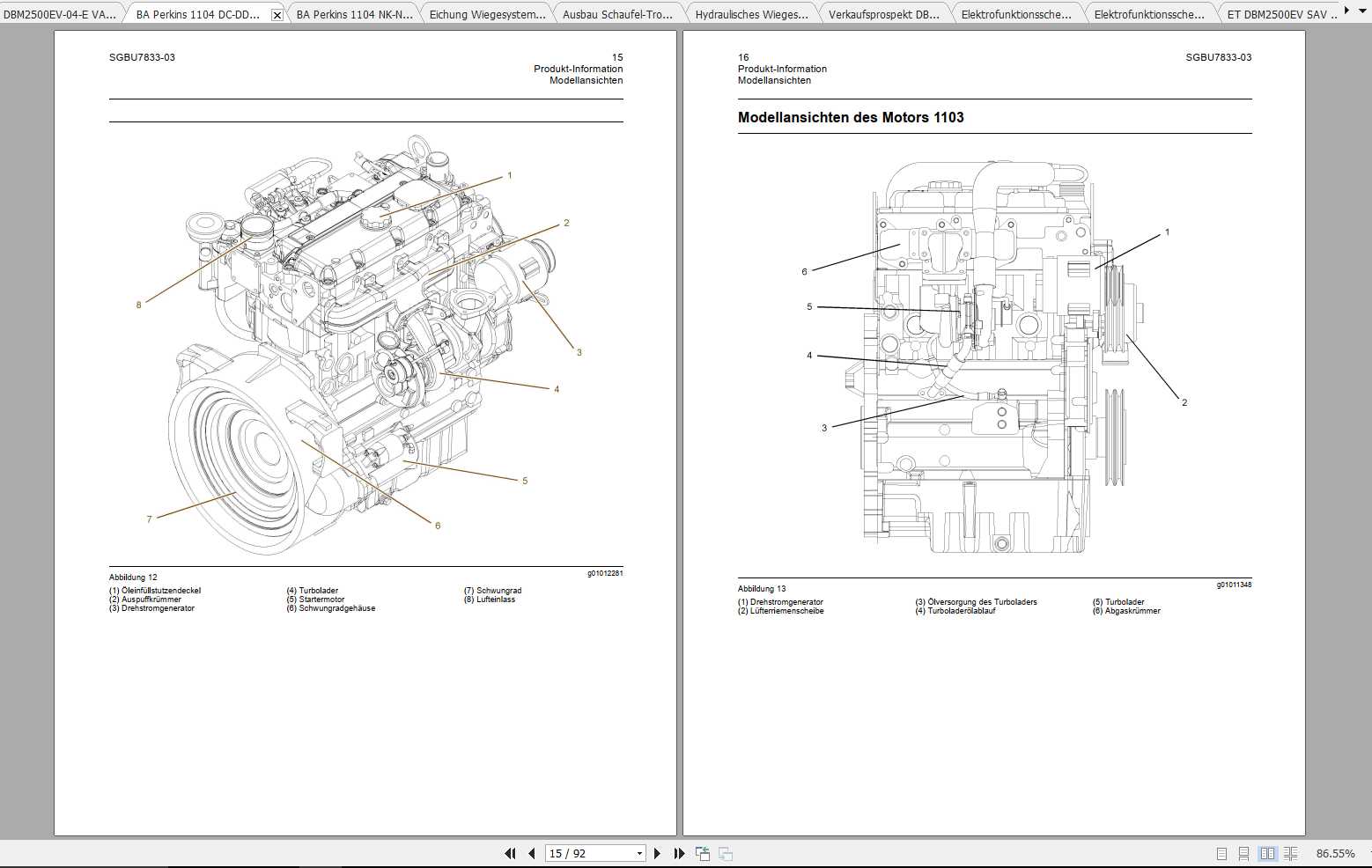The width and height of the screenshot is (1372, 868).
Task: Toggle two-page facing view
Action: pos(1267,853)
